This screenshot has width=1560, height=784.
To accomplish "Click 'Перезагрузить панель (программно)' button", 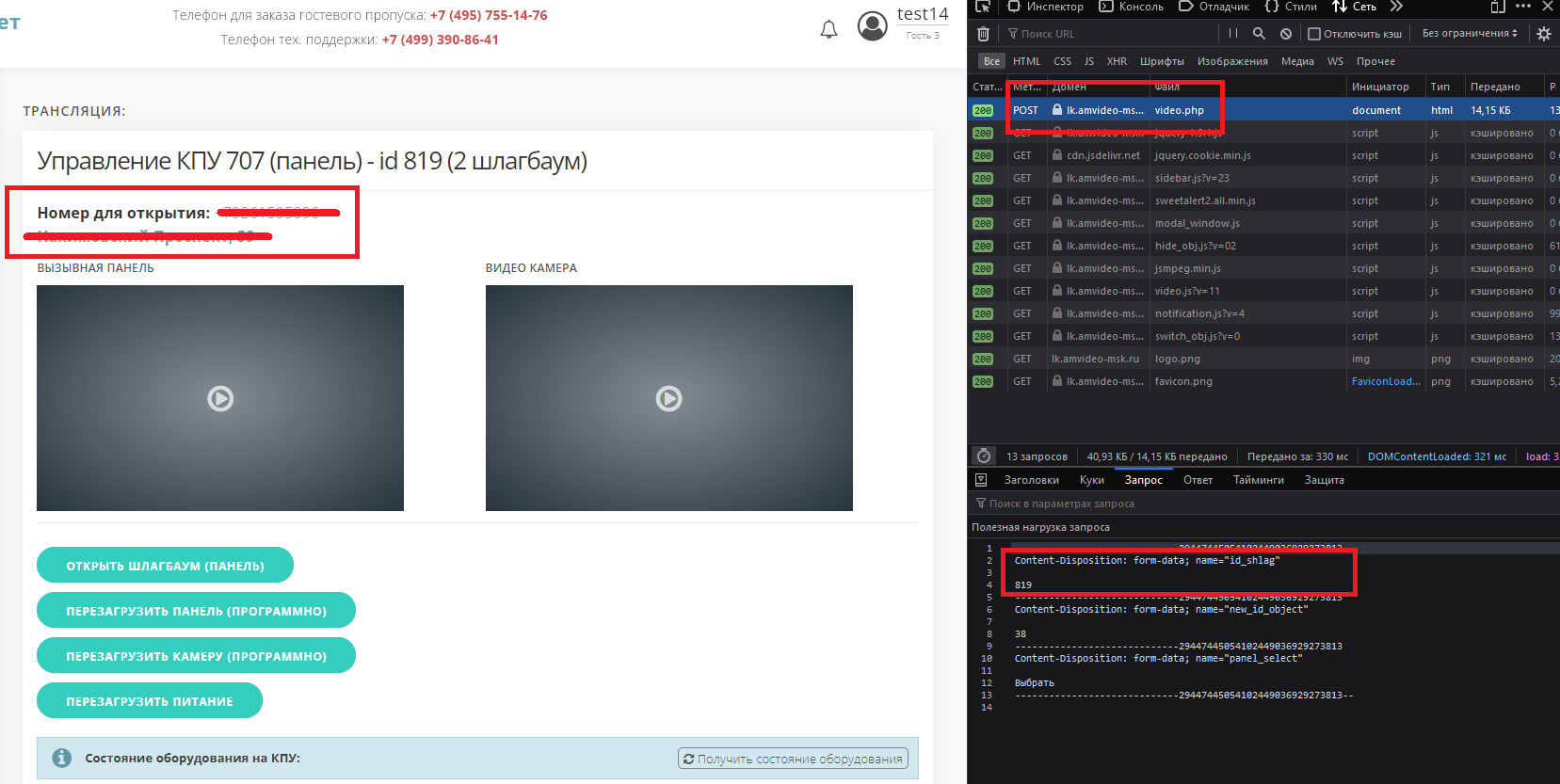I will pyautogui.click(x=196, y=611).
